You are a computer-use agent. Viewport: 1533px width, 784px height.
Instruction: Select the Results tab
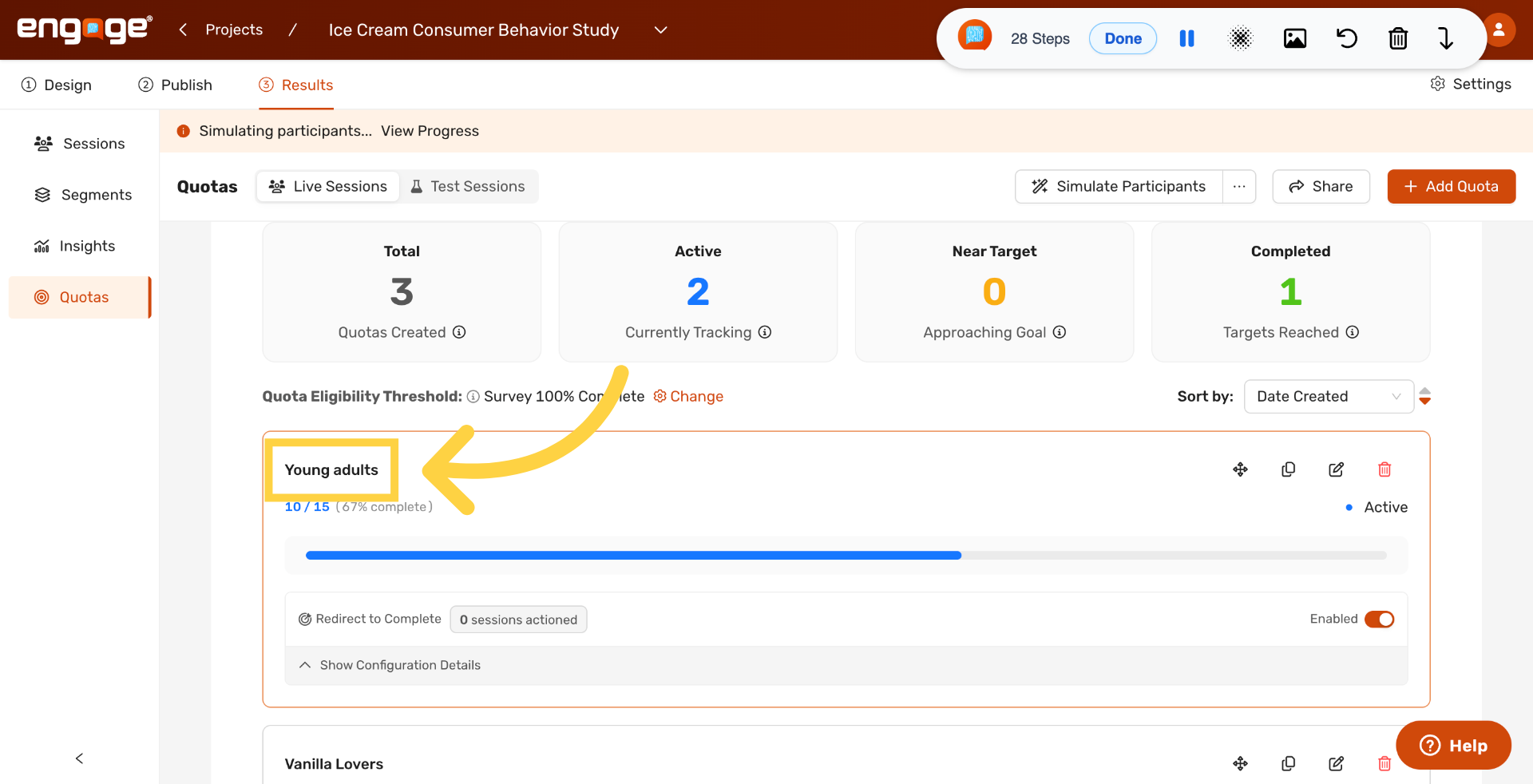tap(296, 85)
